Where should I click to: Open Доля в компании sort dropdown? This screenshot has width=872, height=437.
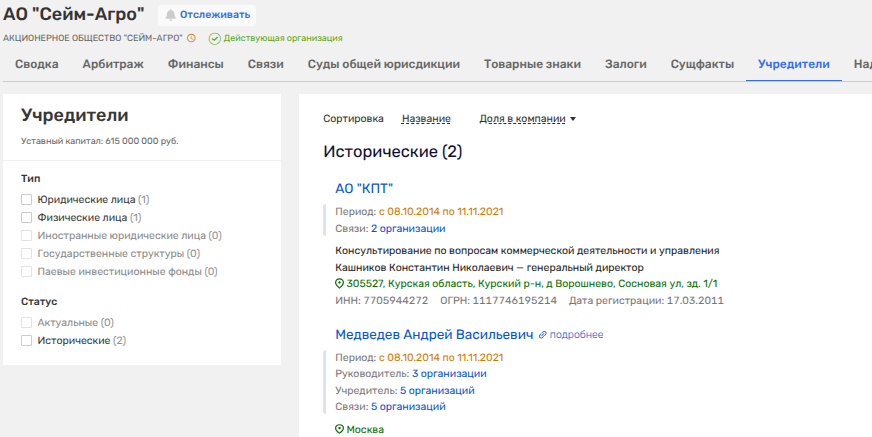tap(528, 119)
